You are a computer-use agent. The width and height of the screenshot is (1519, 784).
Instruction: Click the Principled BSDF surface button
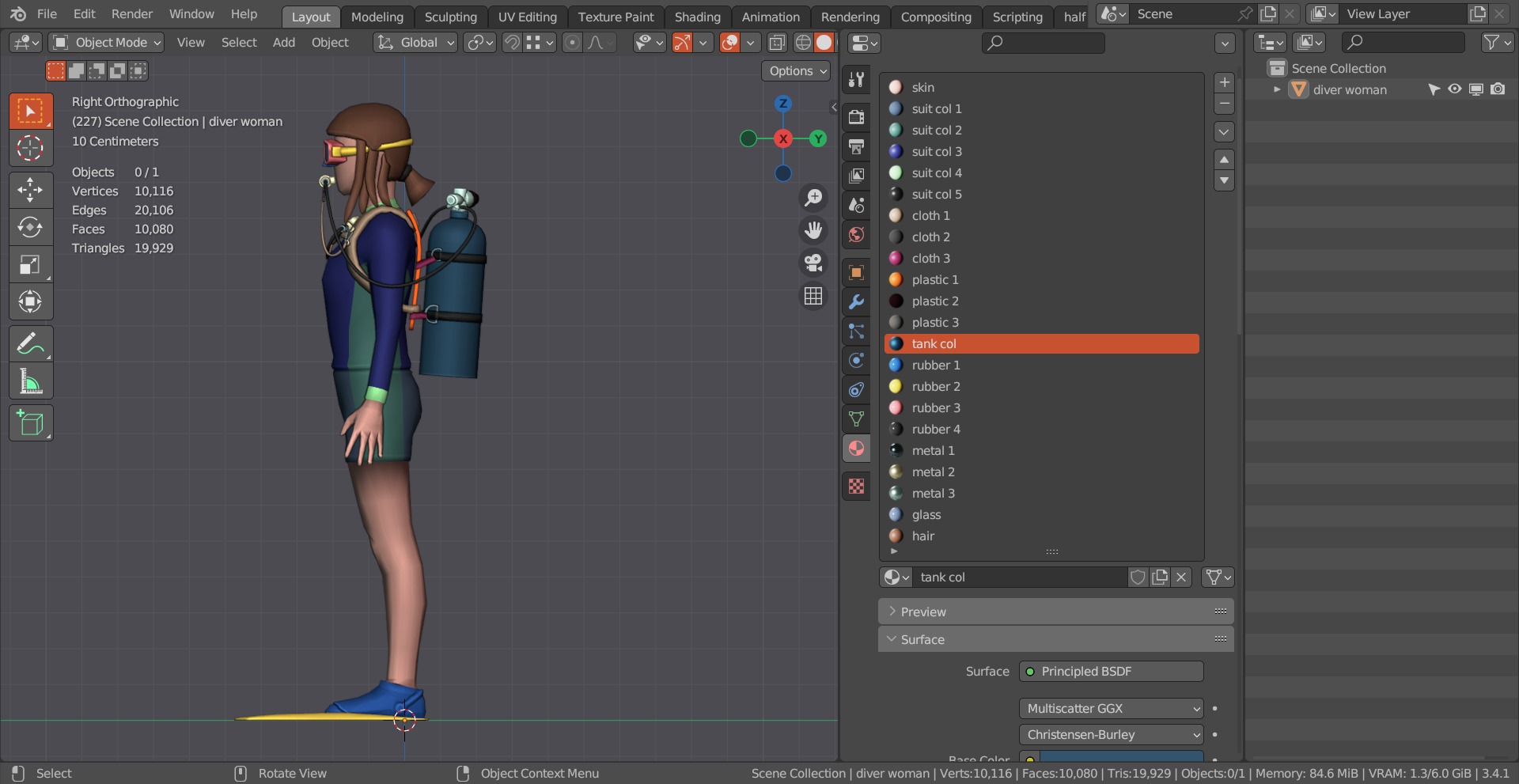pyautogui.click(x=1112, y=672)
